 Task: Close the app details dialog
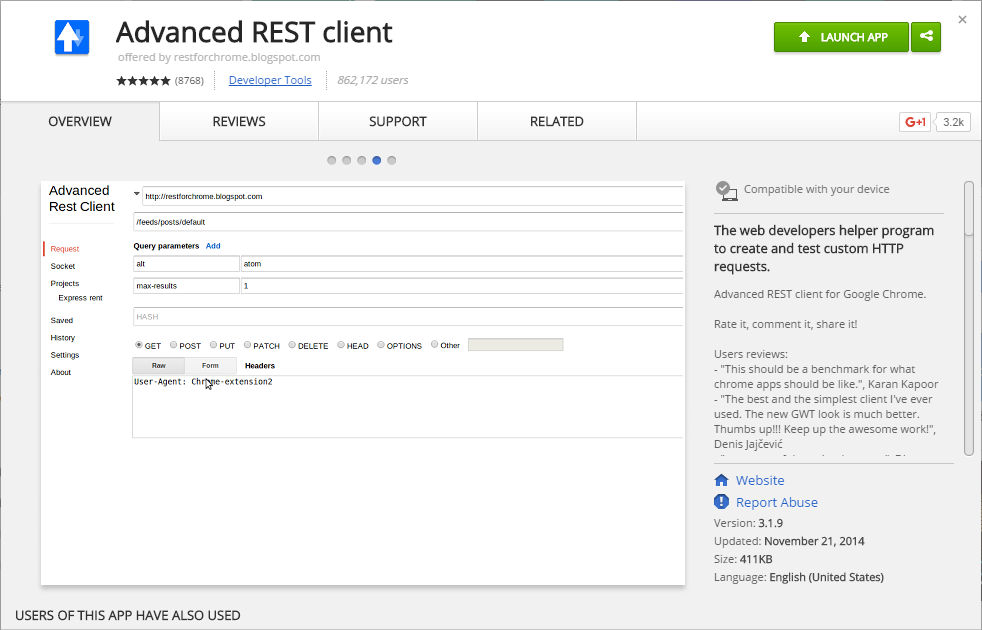tap(963, 19)
